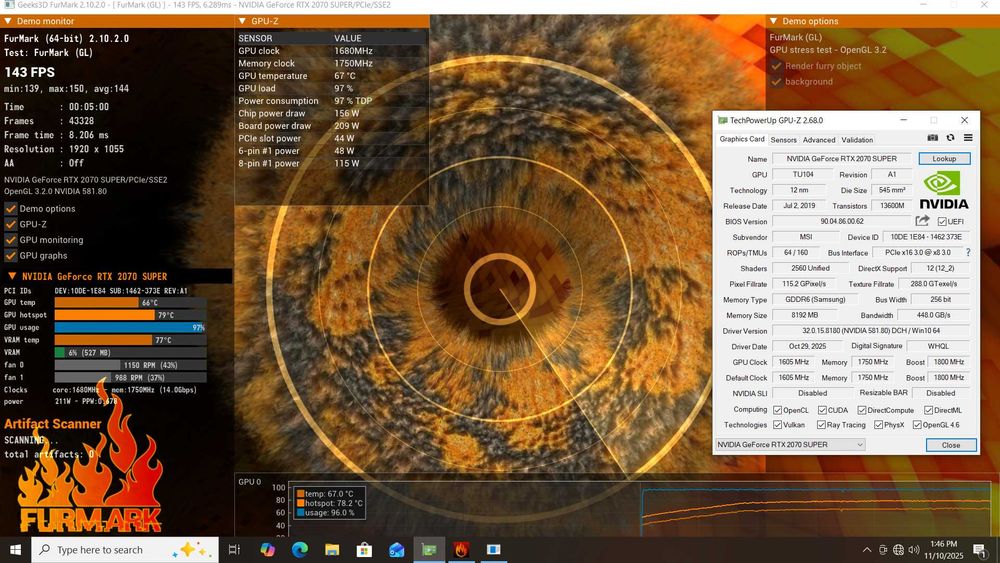Disable the GPU-Z checkbox in FurMark
This screenshot has width=1000, height=563.
point(11,225)
